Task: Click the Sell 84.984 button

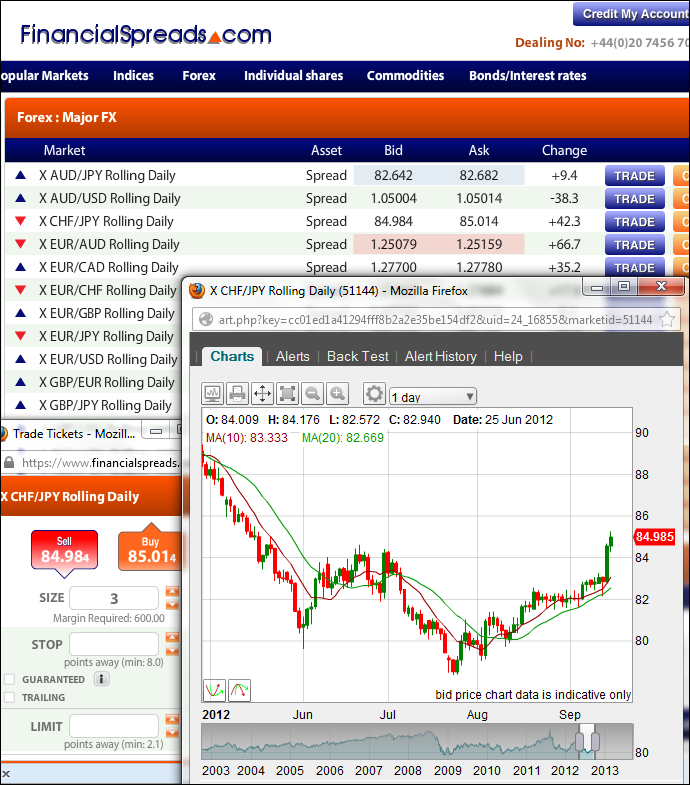Action: coord(65,550)
